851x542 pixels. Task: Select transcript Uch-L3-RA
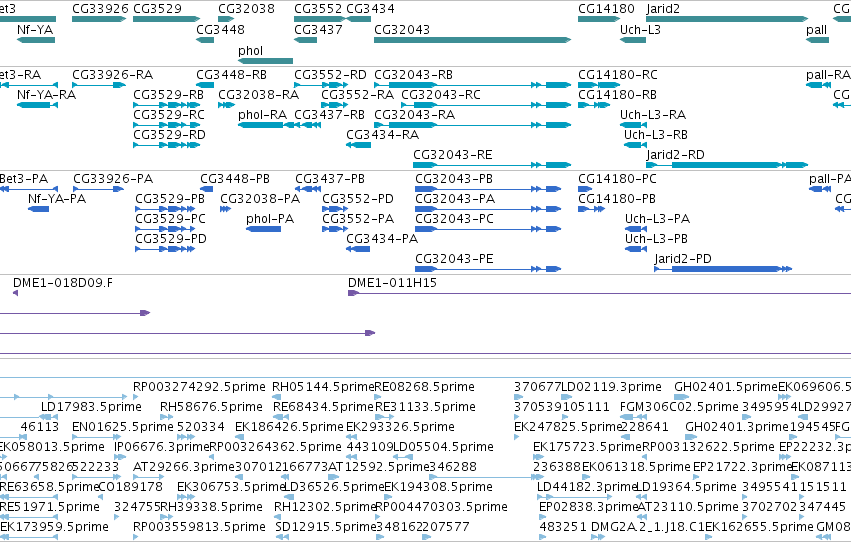tap(653, 114)
